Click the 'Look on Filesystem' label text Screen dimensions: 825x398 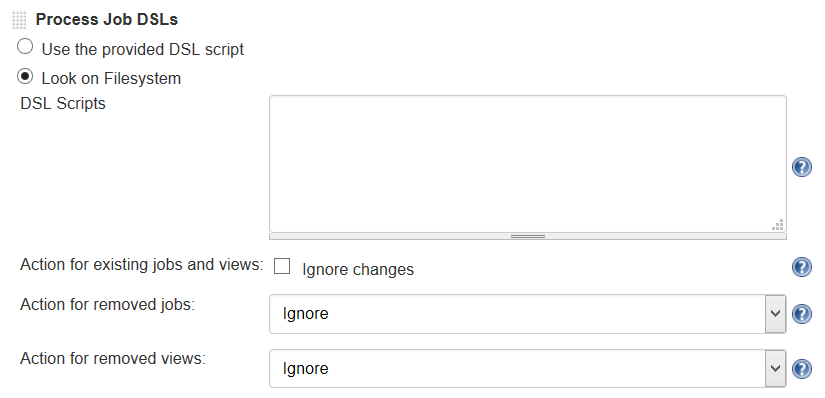coord(111,78)
